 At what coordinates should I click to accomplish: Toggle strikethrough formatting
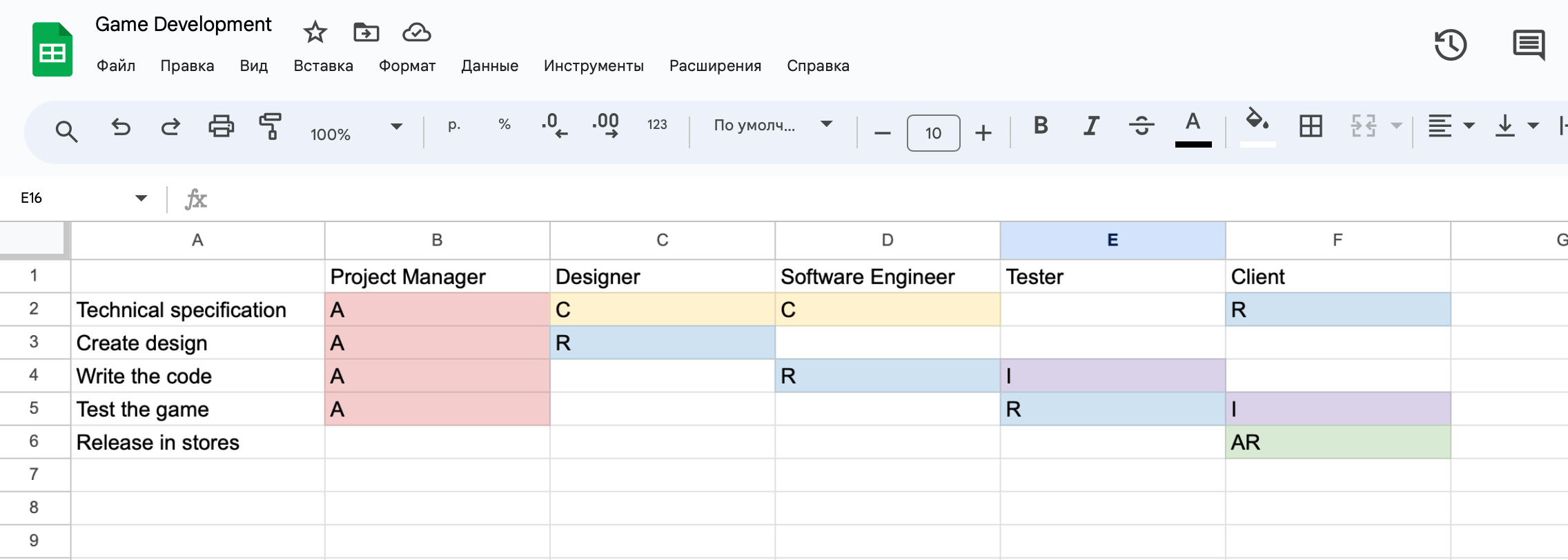tap(1141, 126)
